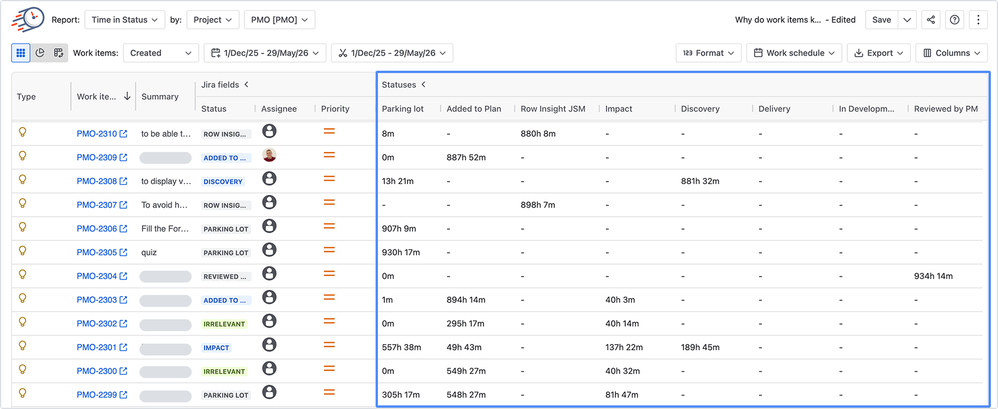
Task: Select the 189h 45m cell
Action: pos(700,347)
